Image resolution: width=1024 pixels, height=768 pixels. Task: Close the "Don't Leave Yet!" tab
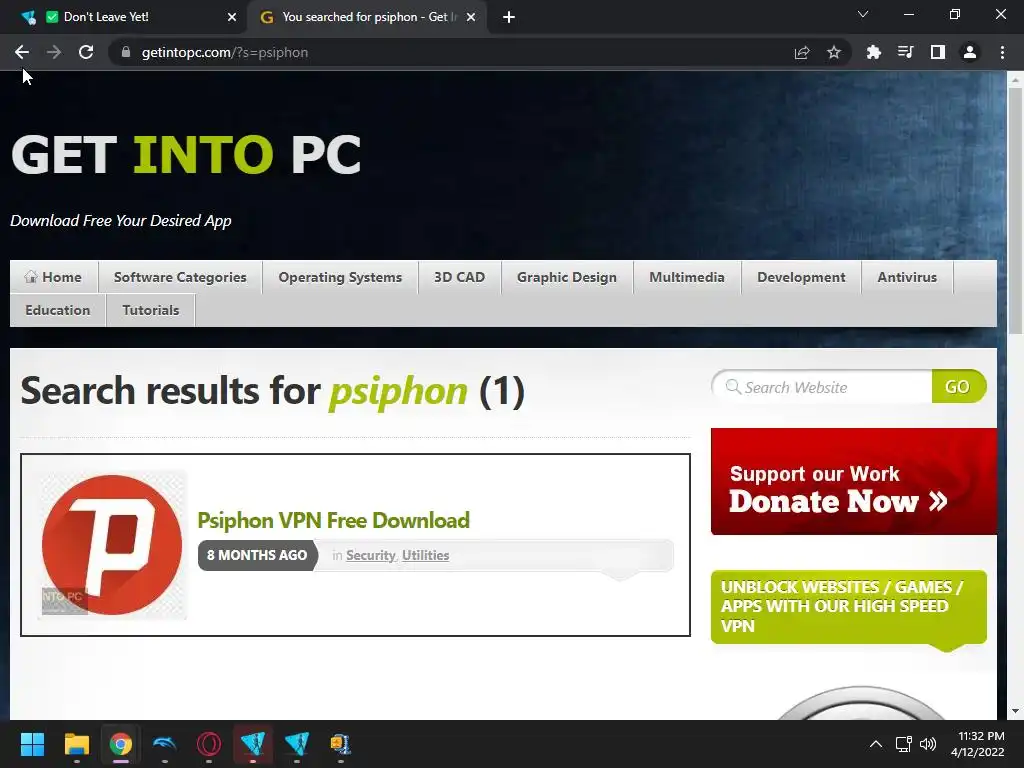pyautogui.click(x=232, y=17)
